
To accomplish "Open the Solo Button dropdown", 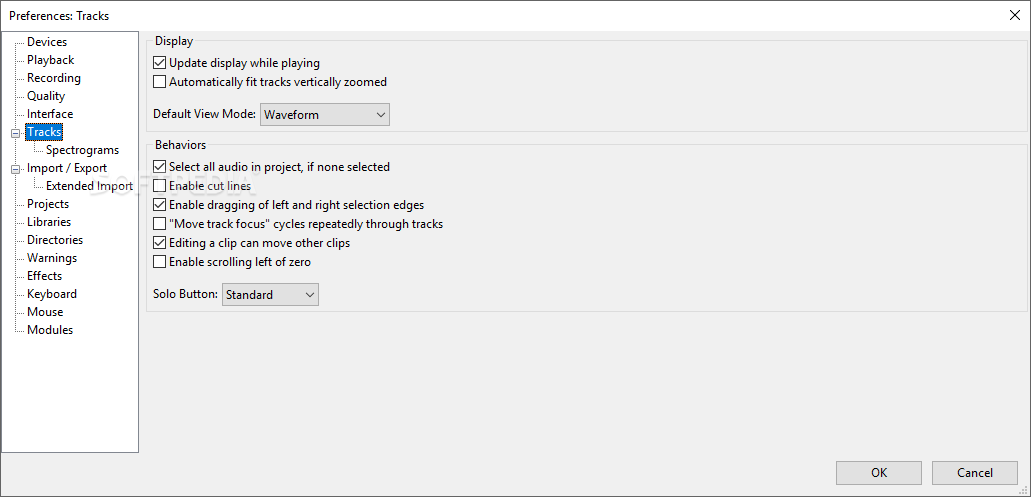I will (270, 295).
